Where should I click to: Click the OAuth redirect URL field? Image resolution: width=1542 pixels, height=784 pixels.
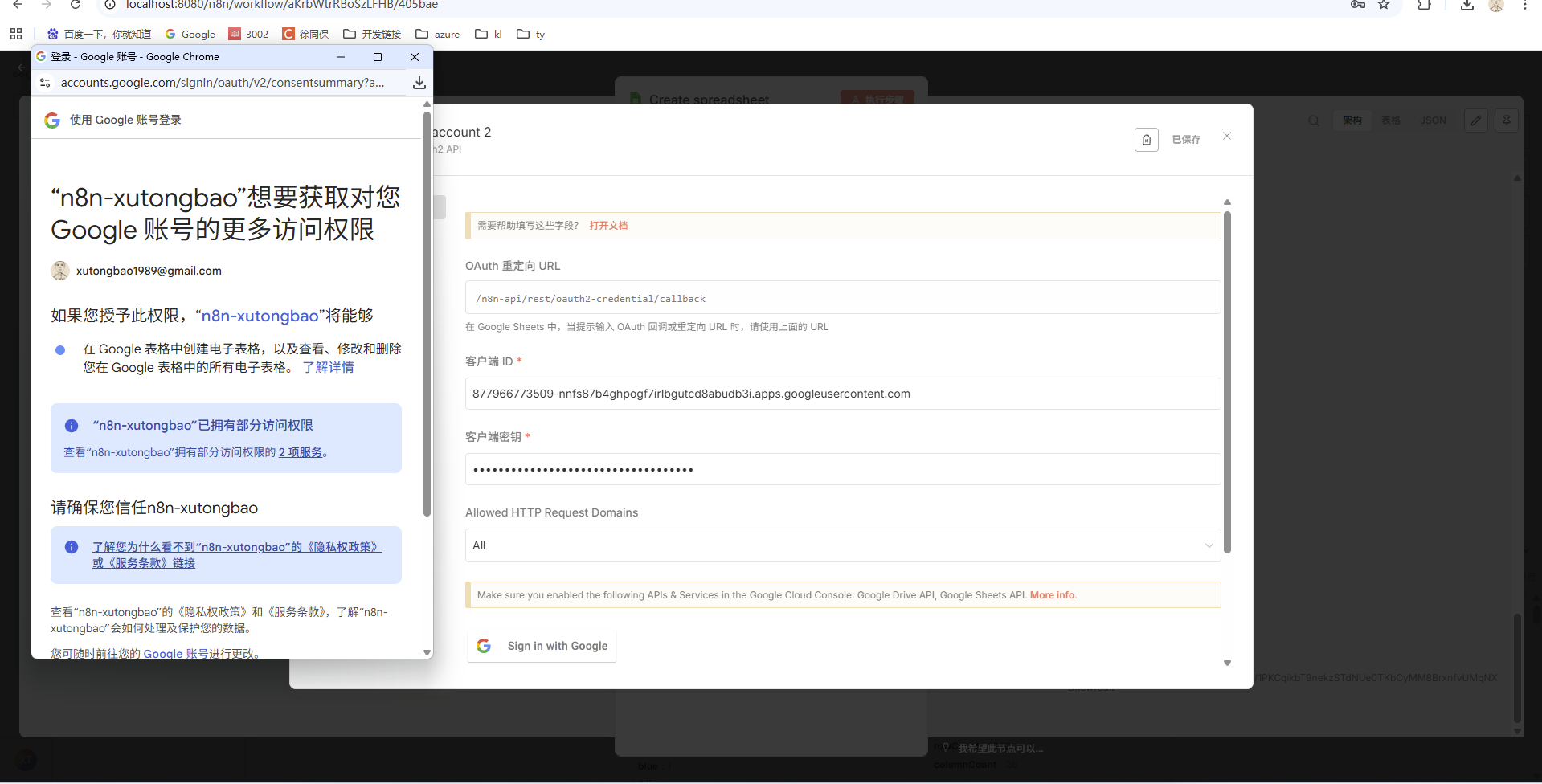[x=843, y=298]
